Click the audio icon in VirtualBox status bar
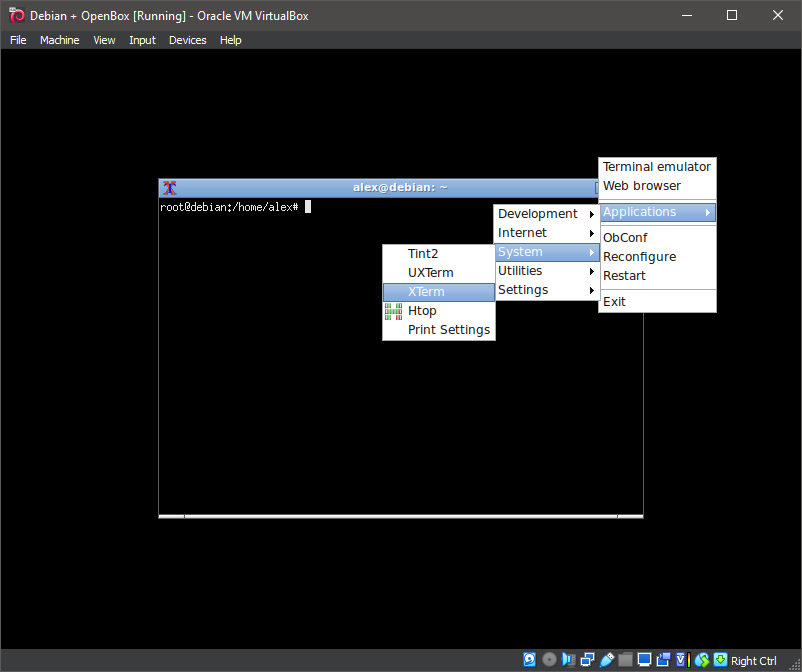Image resolution: width=802 pixels, height=672 pixels. click(x=568, y=659)
